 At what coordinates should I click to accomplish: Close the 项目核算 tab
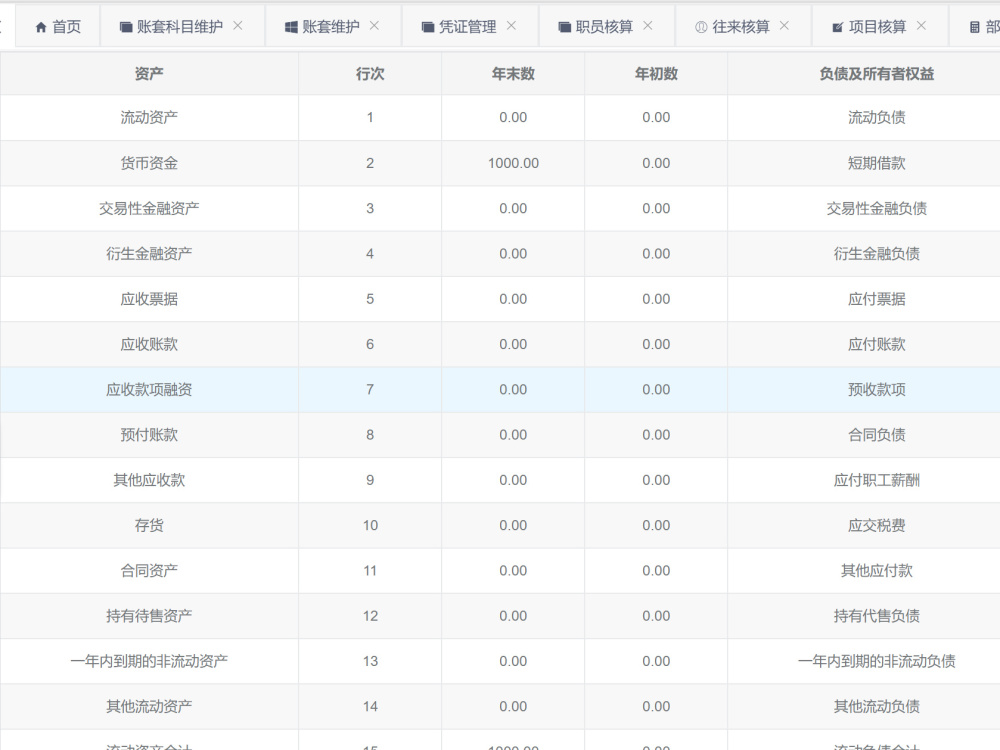pyautogui.click(x=922, y=26)
